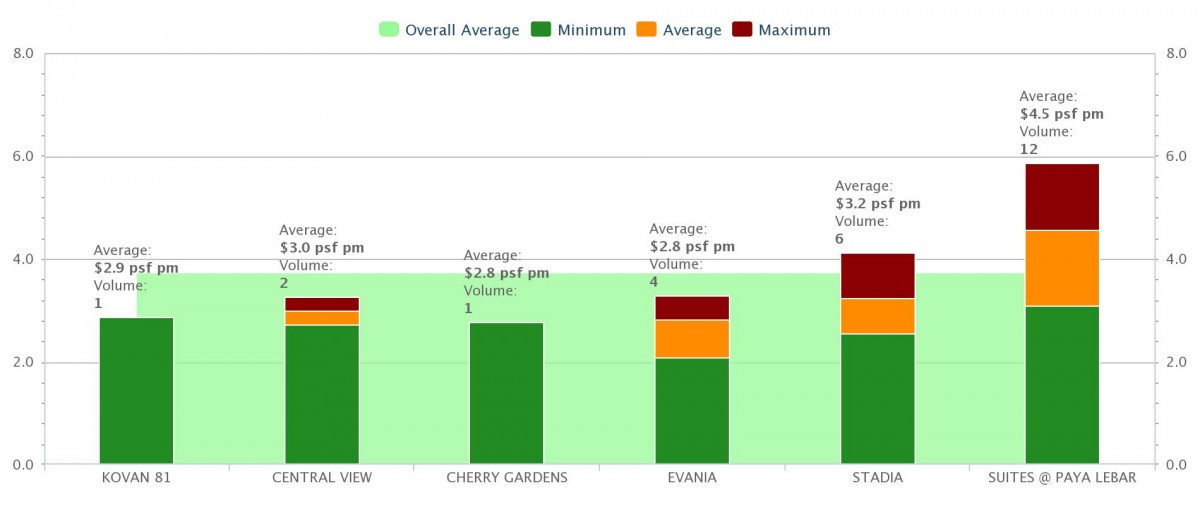Image resolution: width=1200 pixels, height=505 pixels.
Task: Click the left axis 2.0 tick label
Action: tap(23, 362)
